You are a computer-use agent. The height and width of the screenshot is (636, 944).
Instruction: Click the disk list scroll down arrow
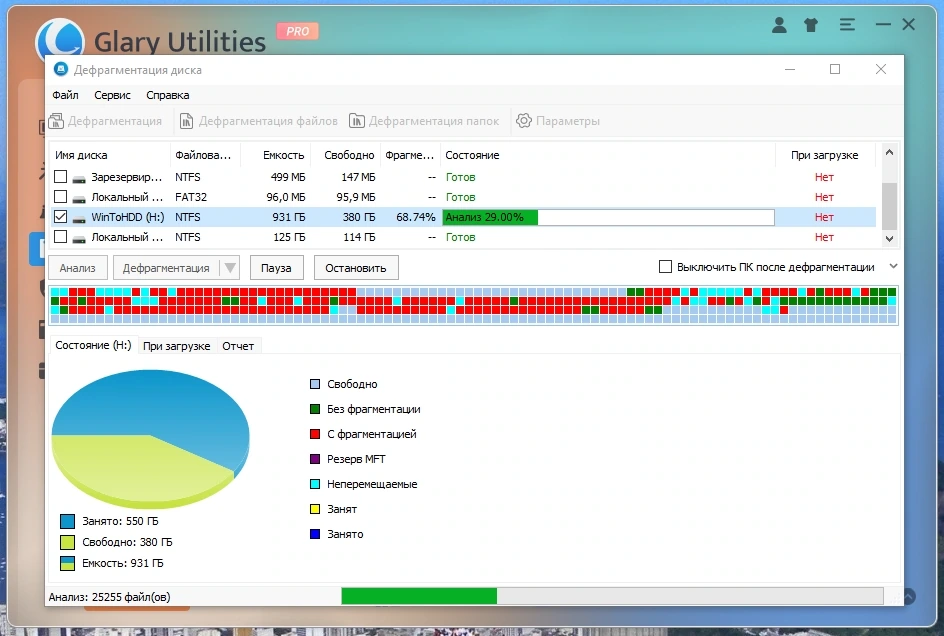tap(889, 238)
